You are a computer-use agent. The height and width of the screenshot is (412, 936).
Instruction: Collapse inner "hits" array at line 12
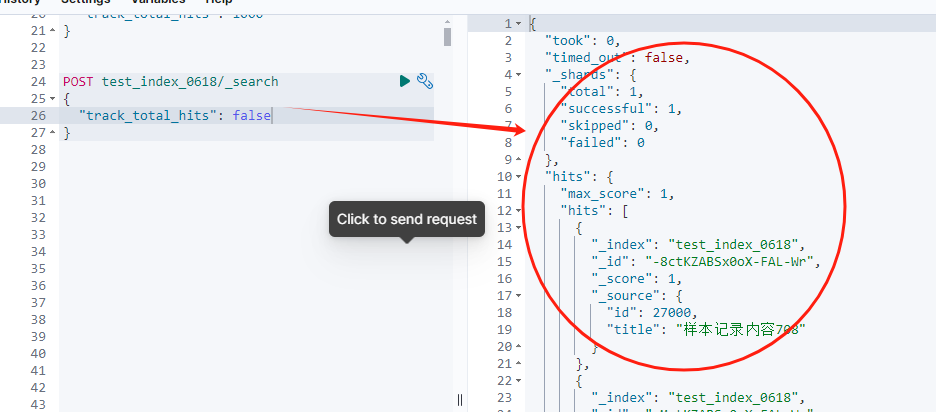pos(518,211)
